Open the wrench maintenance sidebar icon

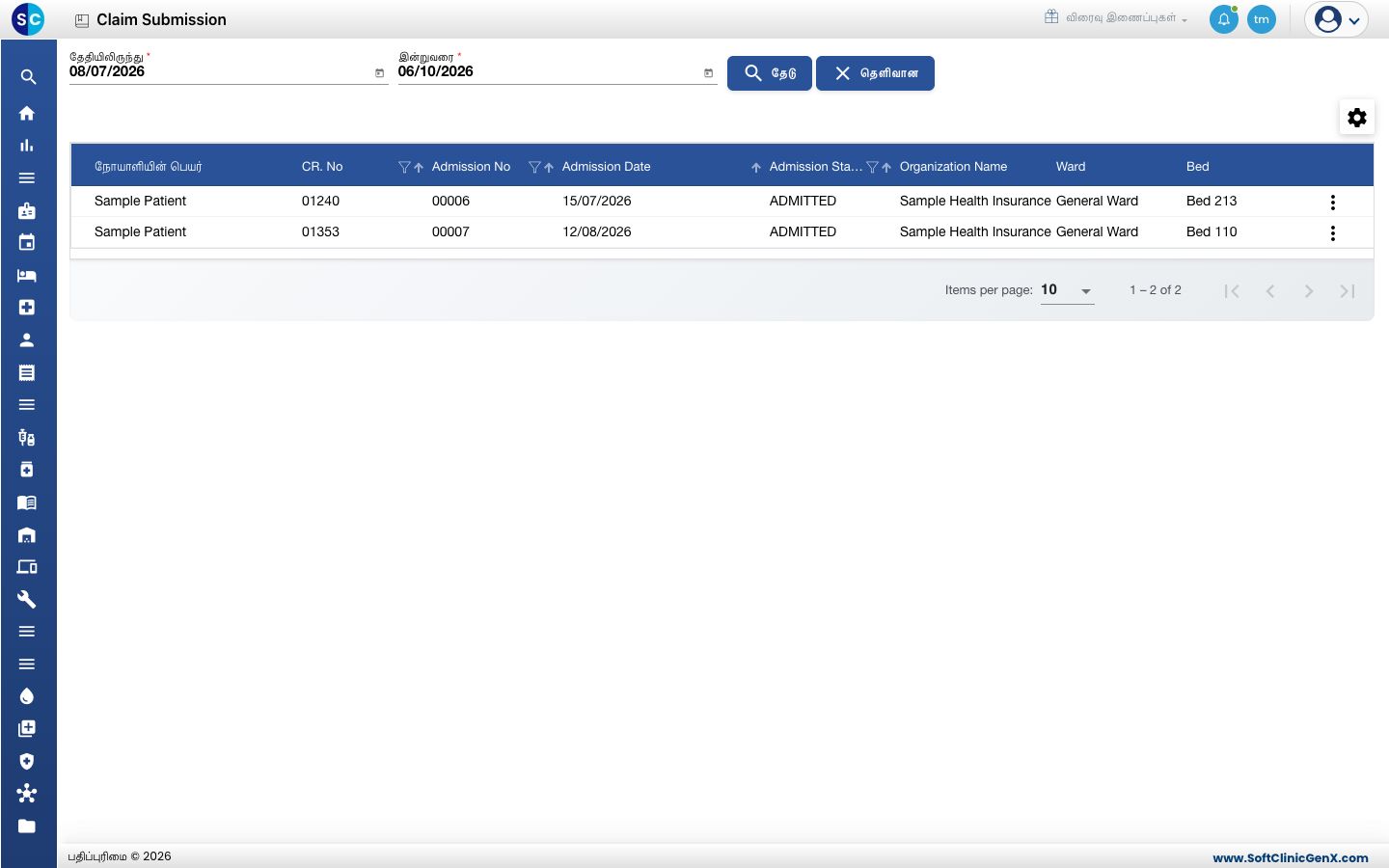tap(27, 599)
